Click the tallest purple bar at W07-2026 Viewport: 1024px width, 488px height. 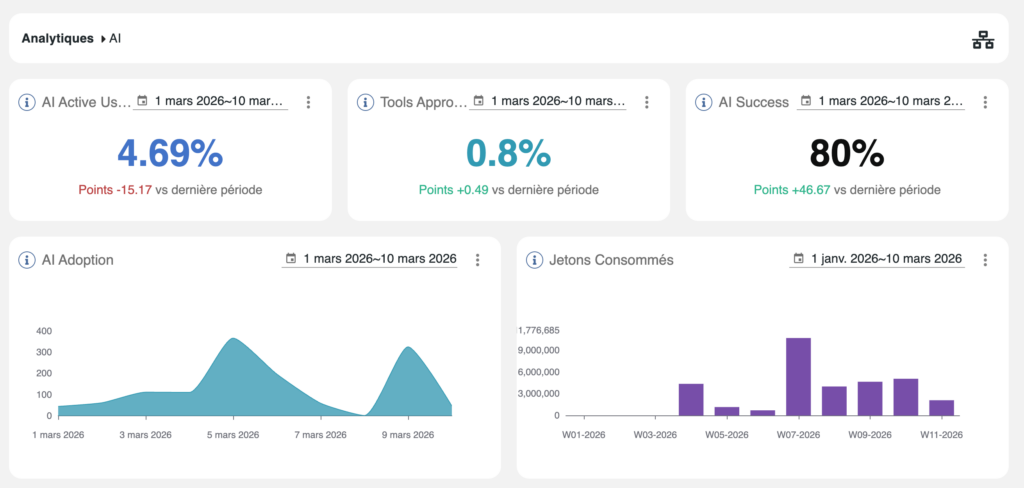[x=798, y=376]
